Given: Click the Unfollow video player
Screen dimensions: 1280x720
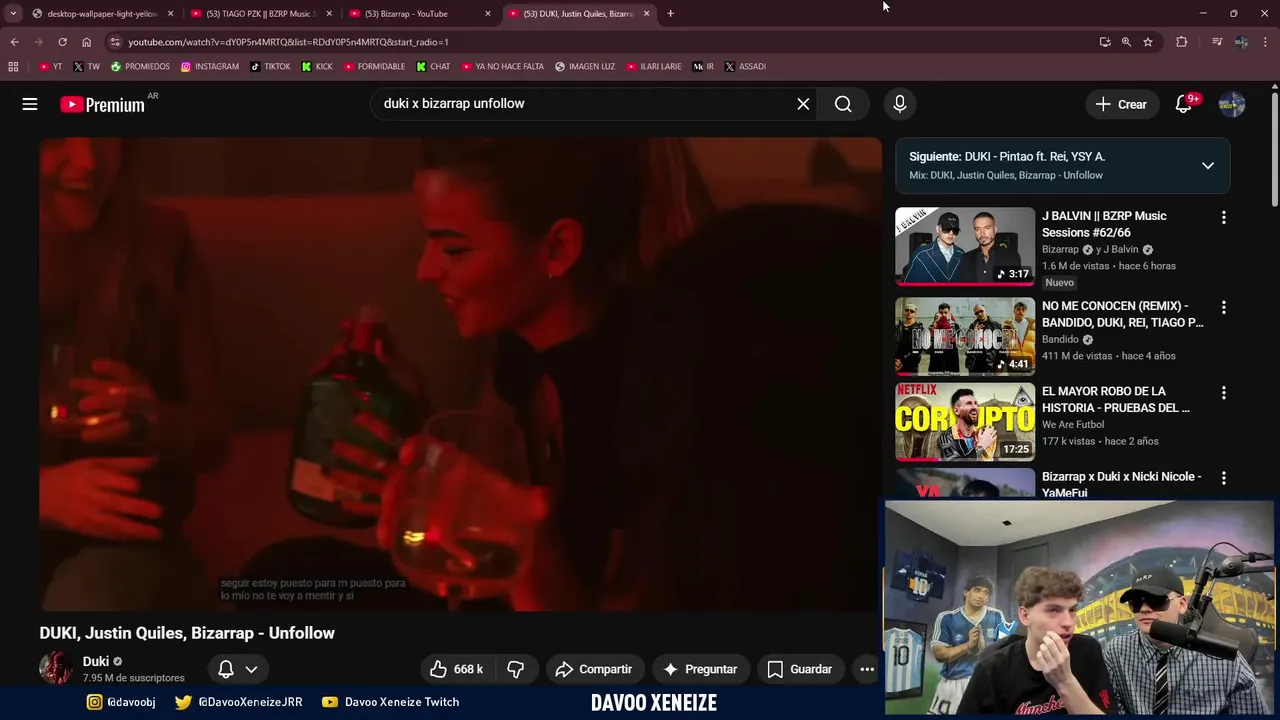Looking at the screenshot, I should point(460,374).
